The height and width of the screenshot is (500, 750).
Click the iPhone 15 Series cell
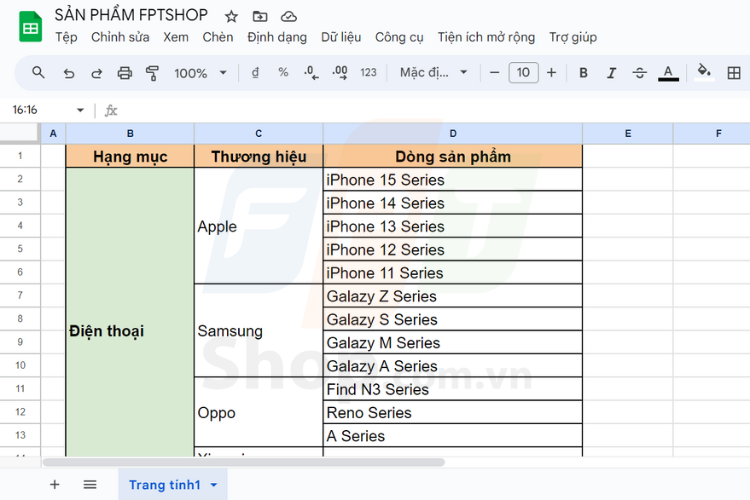(453, 180)
